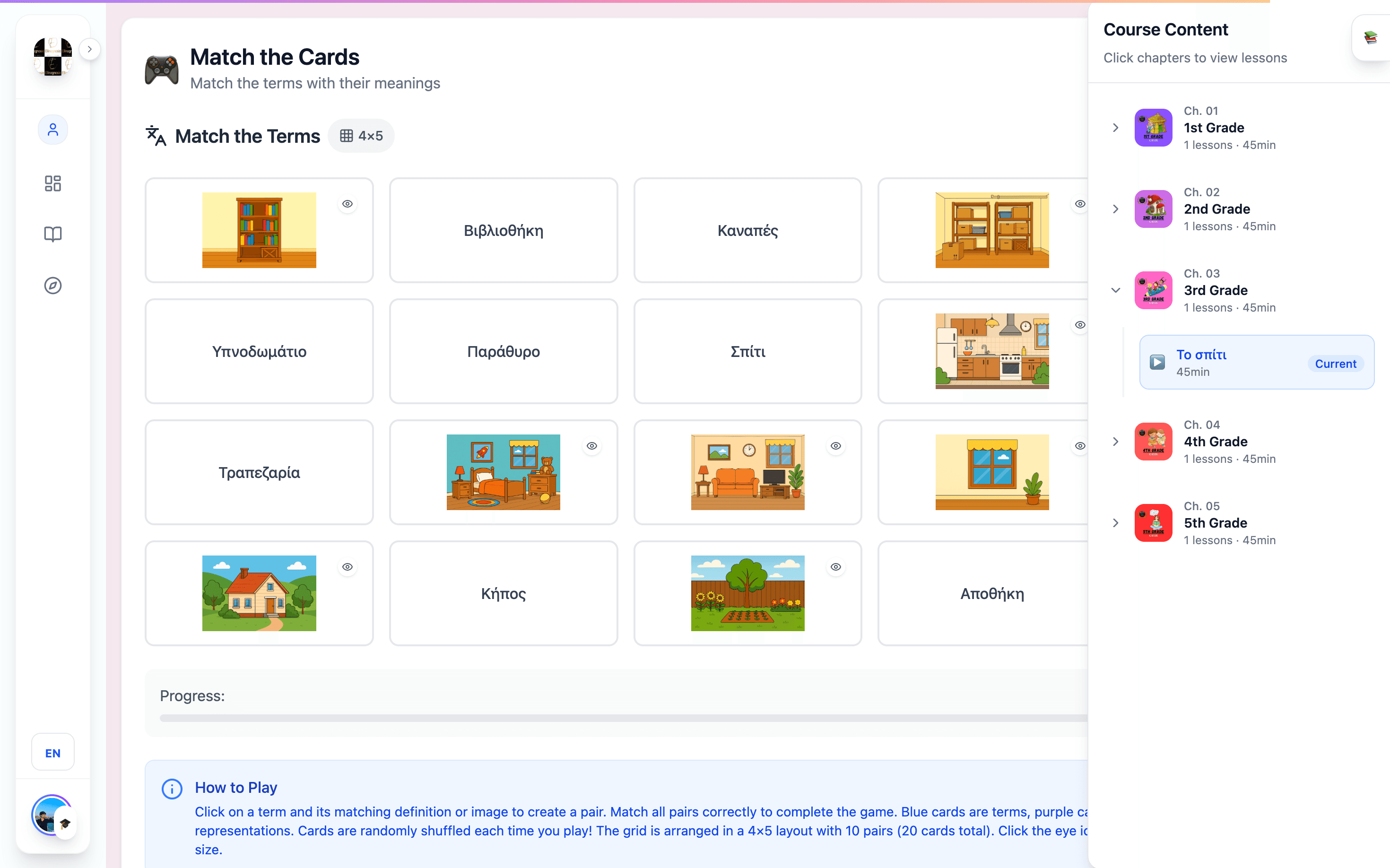Expand Ch. 01 1st Grade chevron
The image size is (1390, 868).
tap(1115, 128)
